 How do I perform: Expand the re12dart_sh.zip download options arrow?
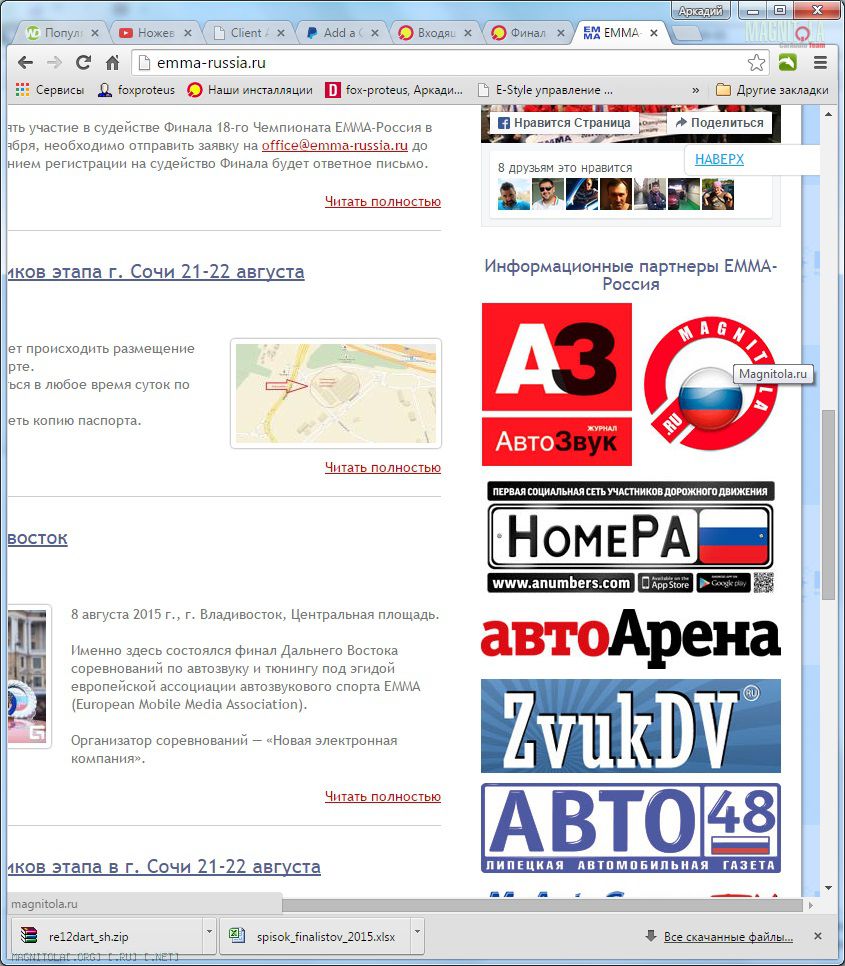(209, 936)
